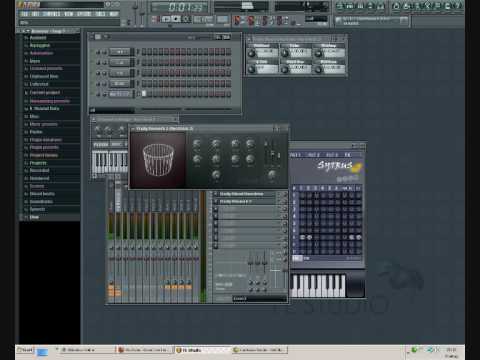The width and height of the screenshot is (480, 360).
Task: Enable the first step of the bottom channel
Action: pyautogui.click(x=144, y=94)
